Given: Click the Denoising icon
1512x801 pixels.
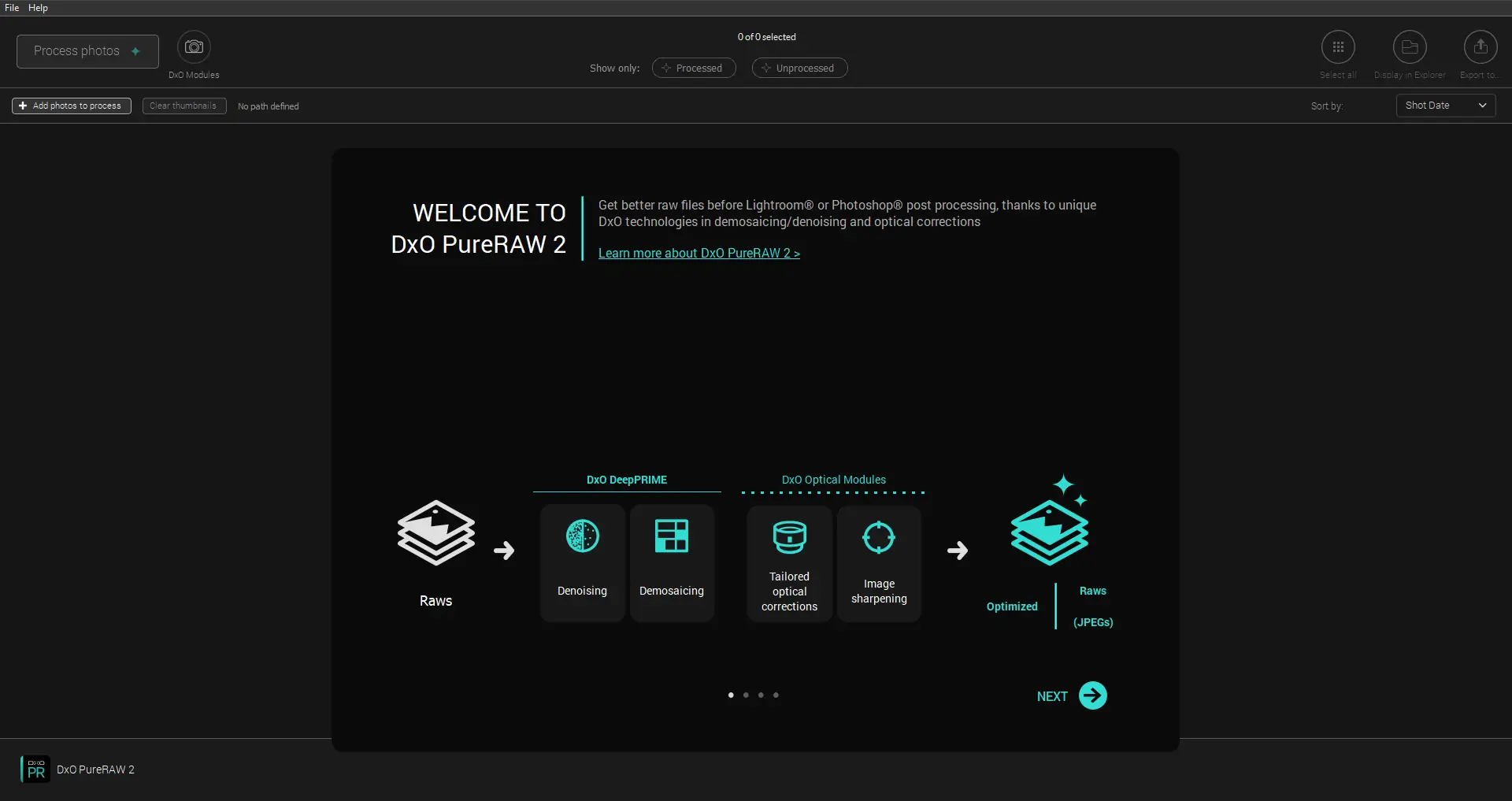Looking at the screenshot, I should [x=583, y=536].
